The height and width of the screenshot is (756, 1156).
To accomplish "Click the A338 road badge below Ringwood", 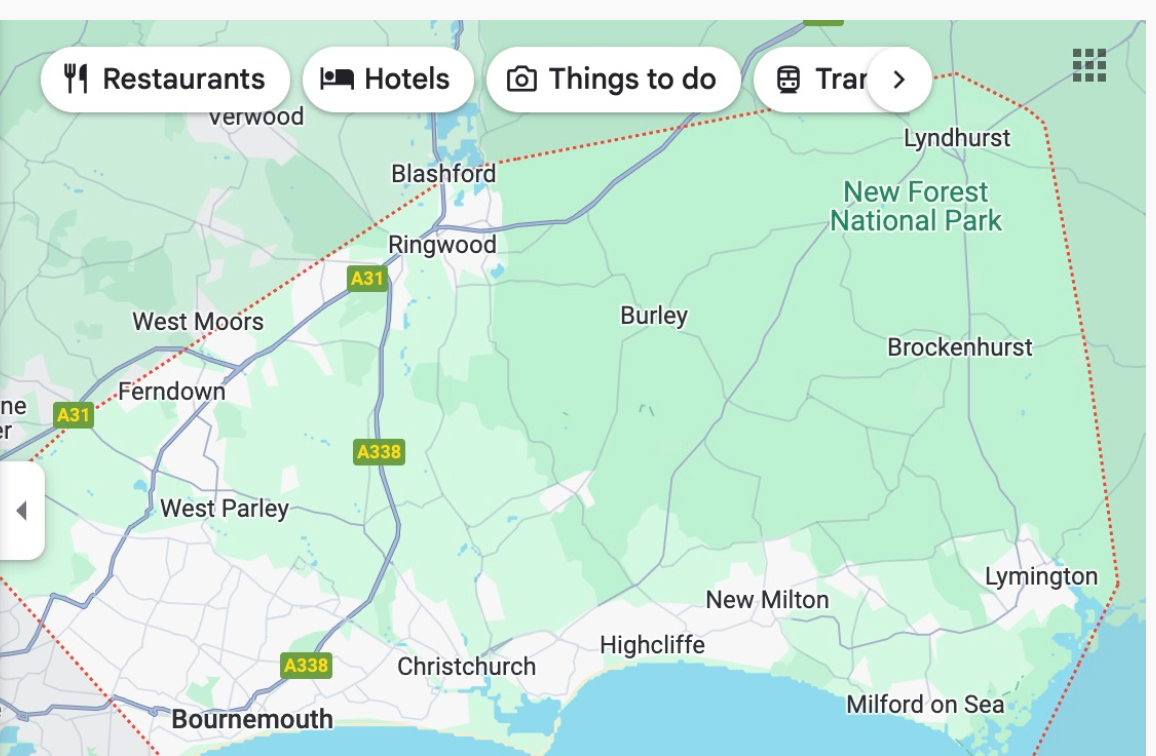I will [378, 451].
